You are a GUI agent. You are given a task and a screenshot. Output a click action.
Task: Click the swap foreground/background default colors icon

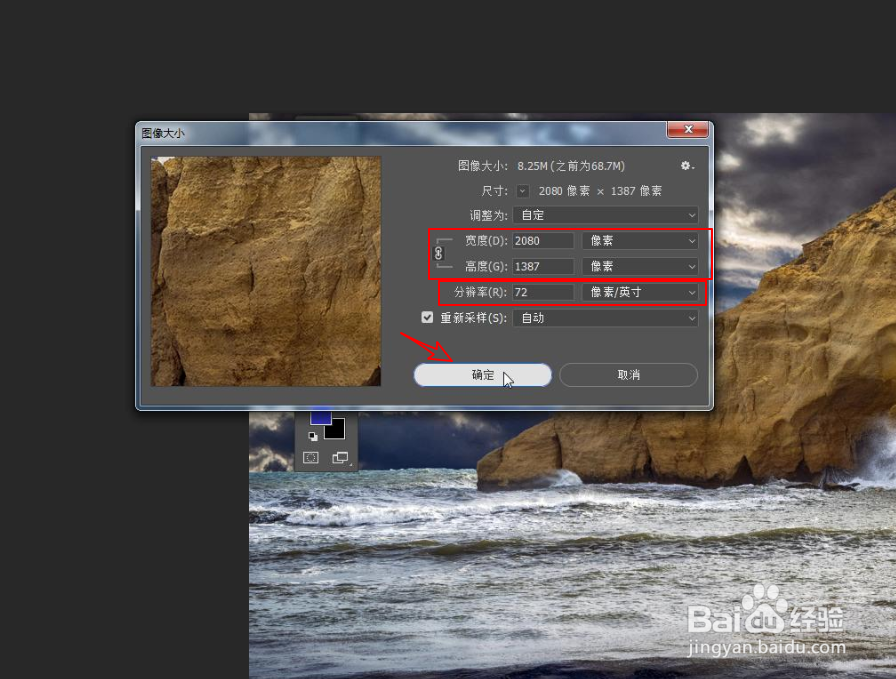tap(313, 436)
